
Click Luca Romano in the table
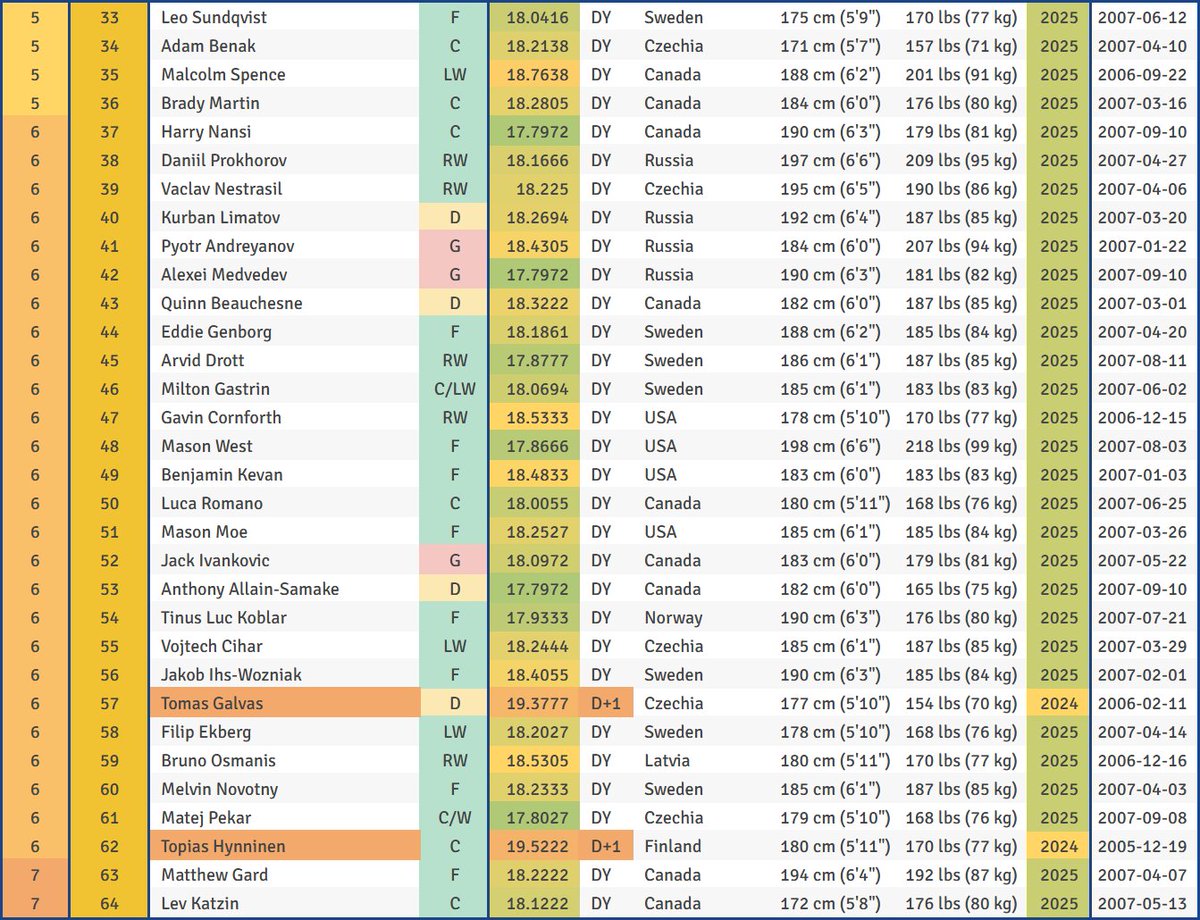[x=284, y=503]
